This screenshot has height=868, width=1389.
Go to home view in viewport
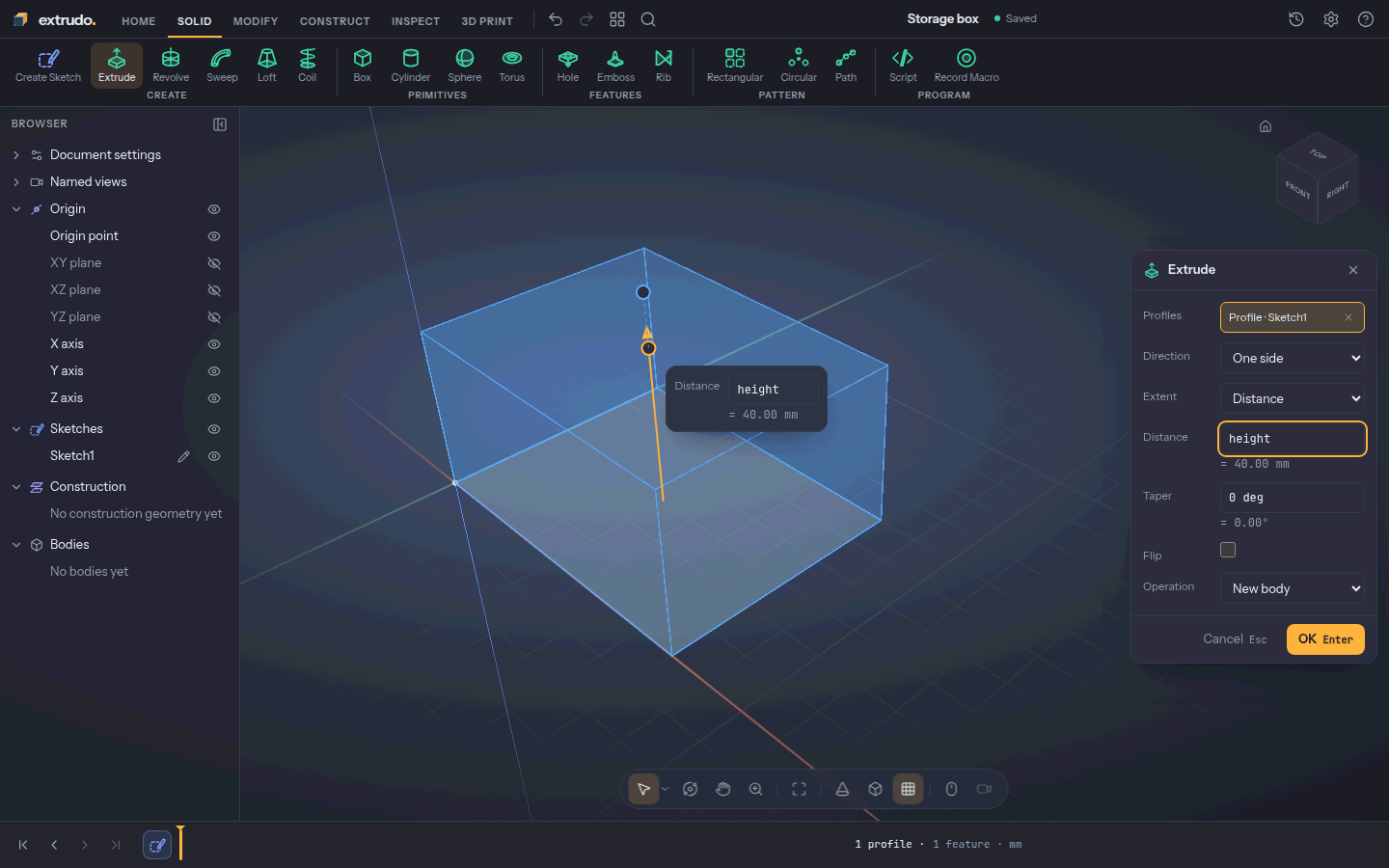[x=1266, y=126]
